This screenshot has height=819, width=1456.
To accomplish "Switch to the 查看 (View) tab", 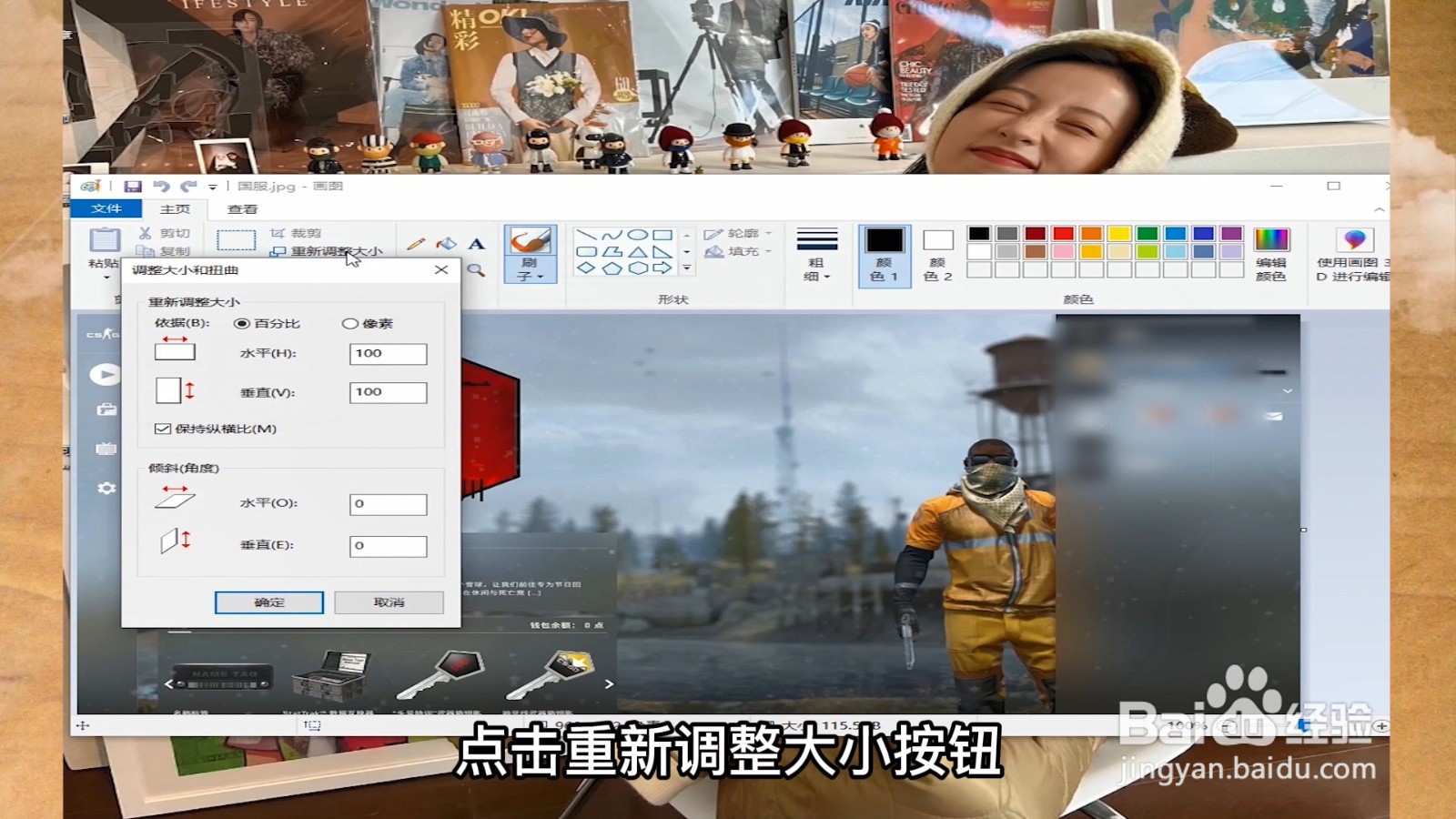I will (x=242, y=209).
